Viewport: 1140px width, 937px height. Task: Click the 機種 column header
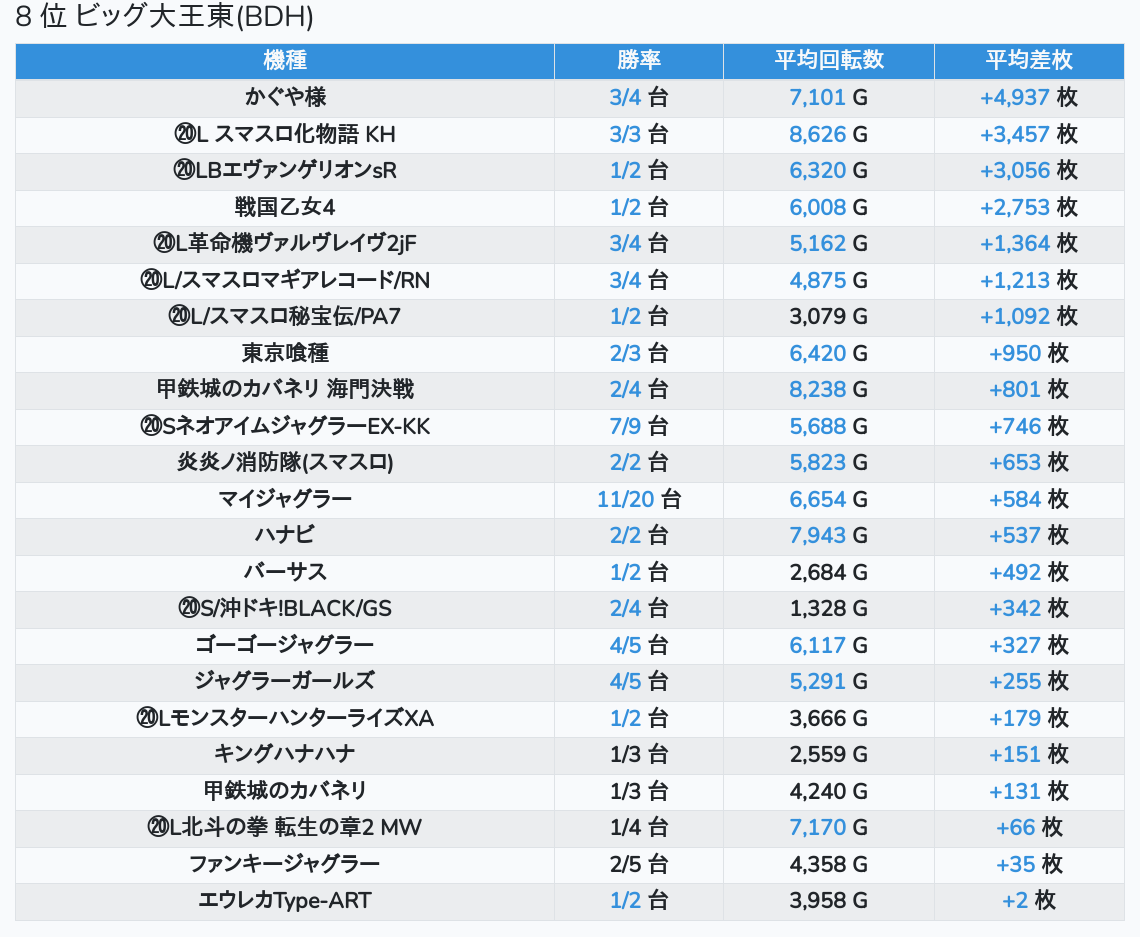pos(285,60)
